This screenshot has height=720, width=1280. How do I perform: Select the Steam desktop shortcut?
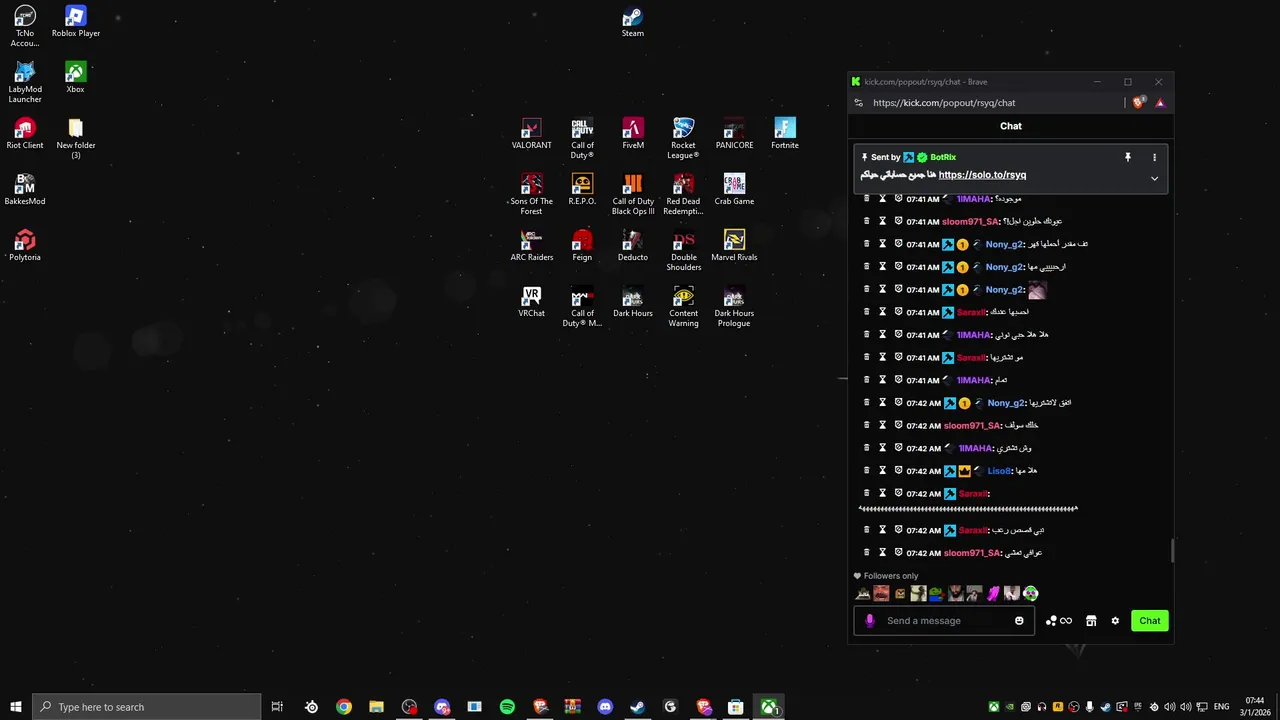click(x=633, y=22)
